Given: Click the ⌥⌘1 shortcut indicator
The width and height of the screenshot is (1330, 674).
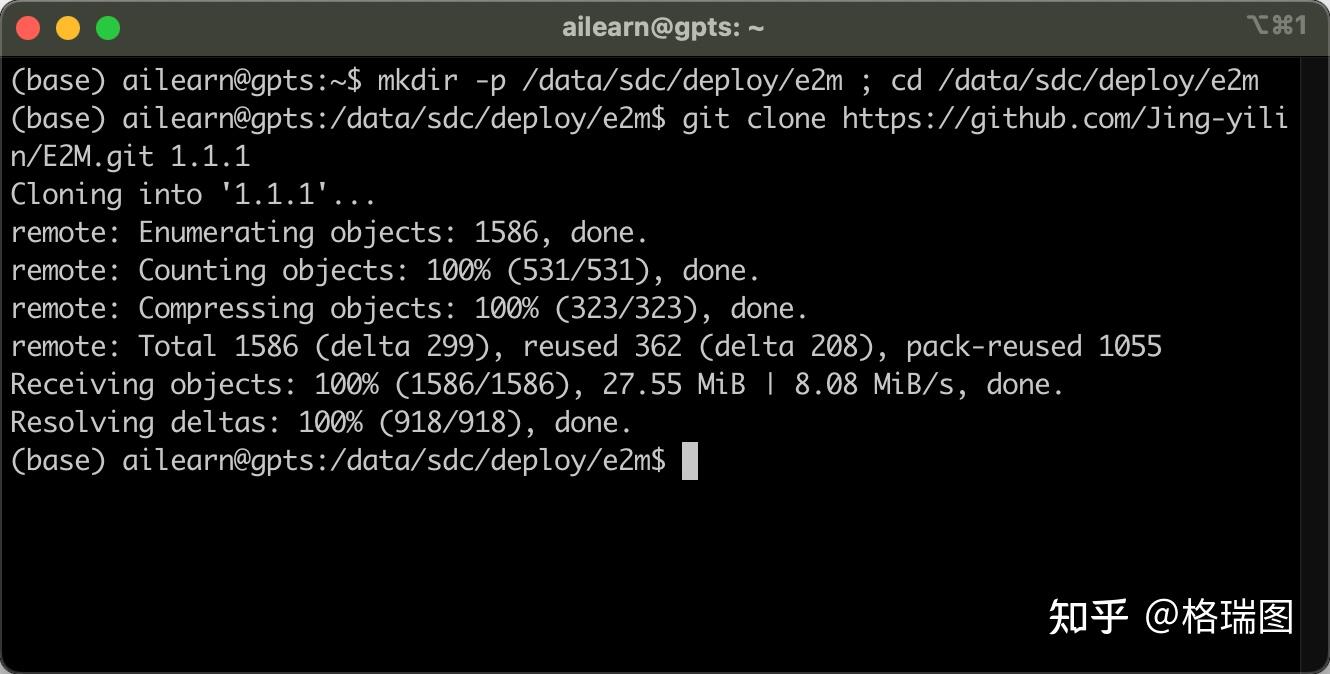Looking at the screenshot, I should [1277, 26].
